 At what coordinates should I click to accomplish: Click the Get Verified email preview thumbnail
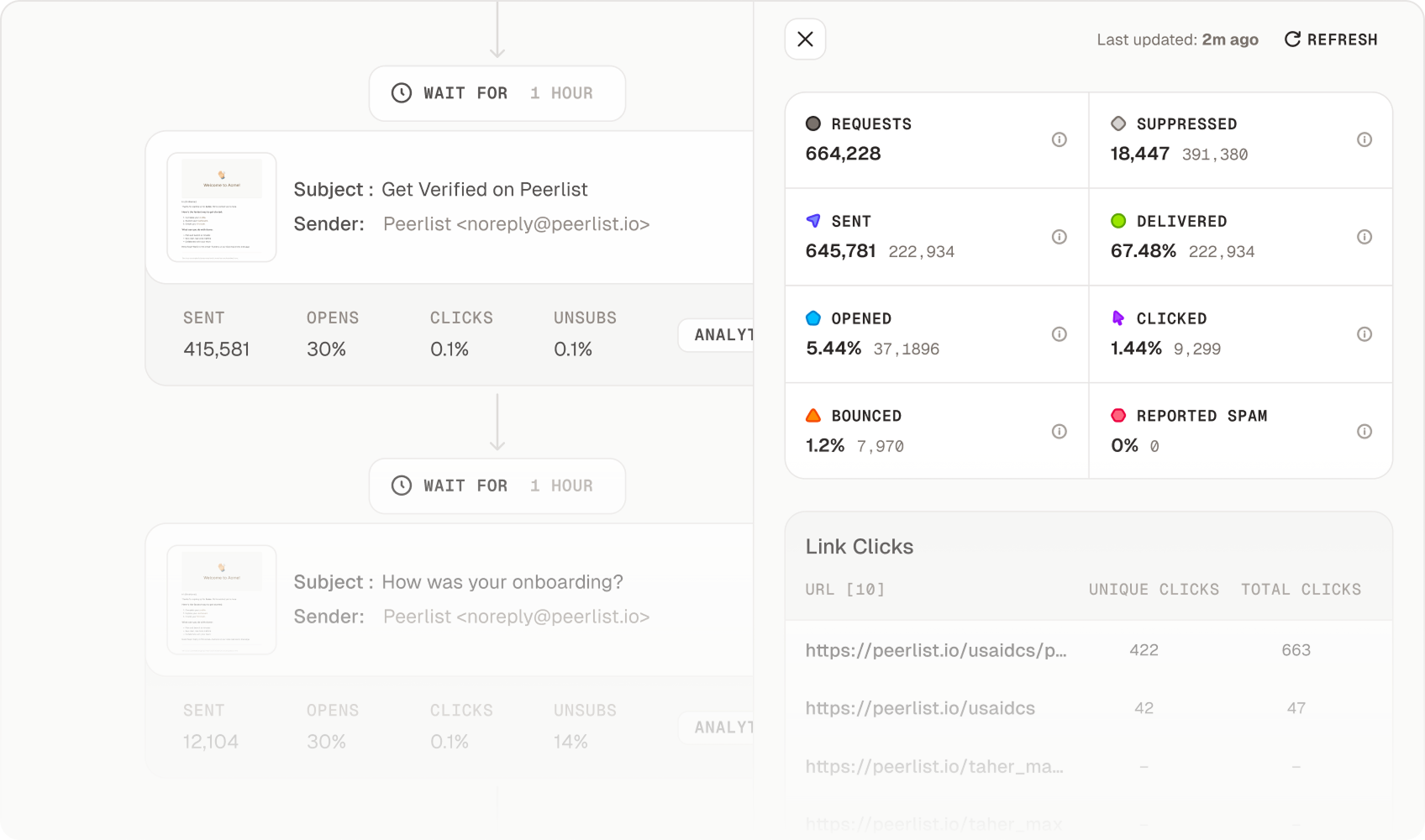(x=221, y=207)
